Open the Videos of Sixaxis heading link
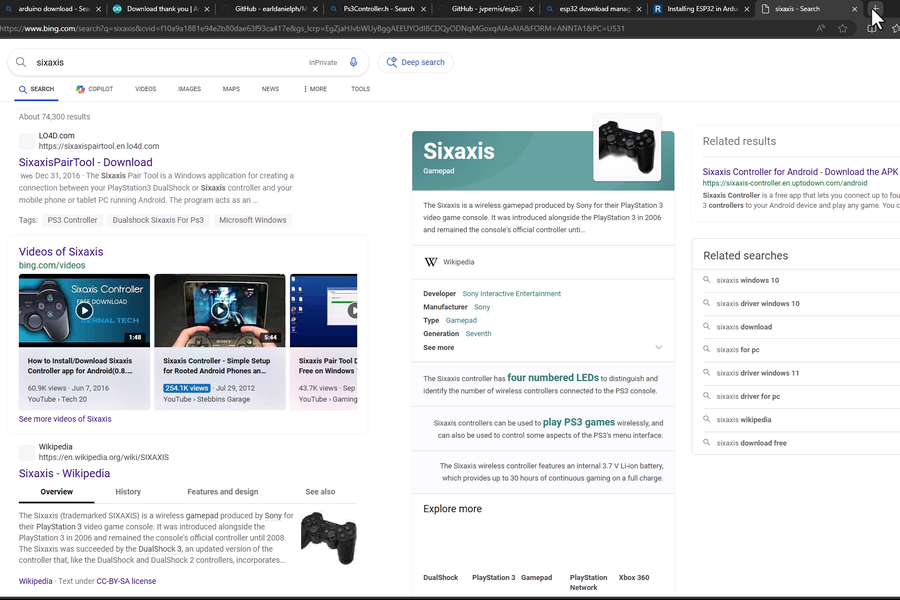Viewport: 900px width, 600px height. click(x=61, y=251)
